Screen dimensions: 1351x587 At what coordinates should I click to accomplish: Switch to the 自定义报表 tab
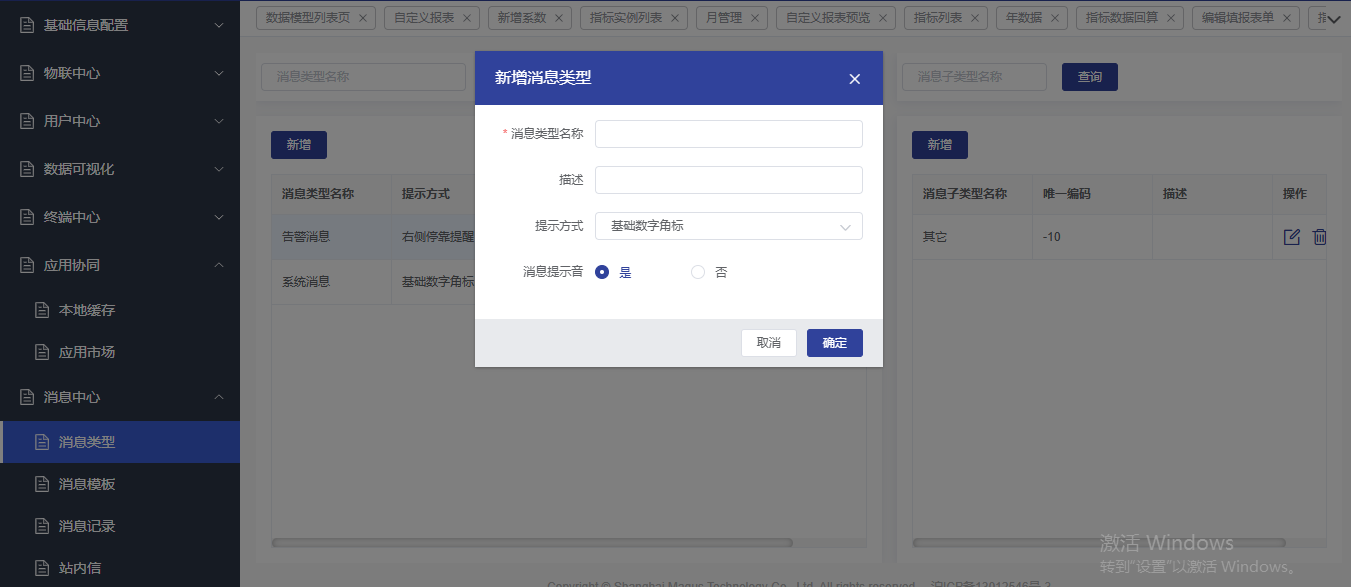click(x=424, y=18)
